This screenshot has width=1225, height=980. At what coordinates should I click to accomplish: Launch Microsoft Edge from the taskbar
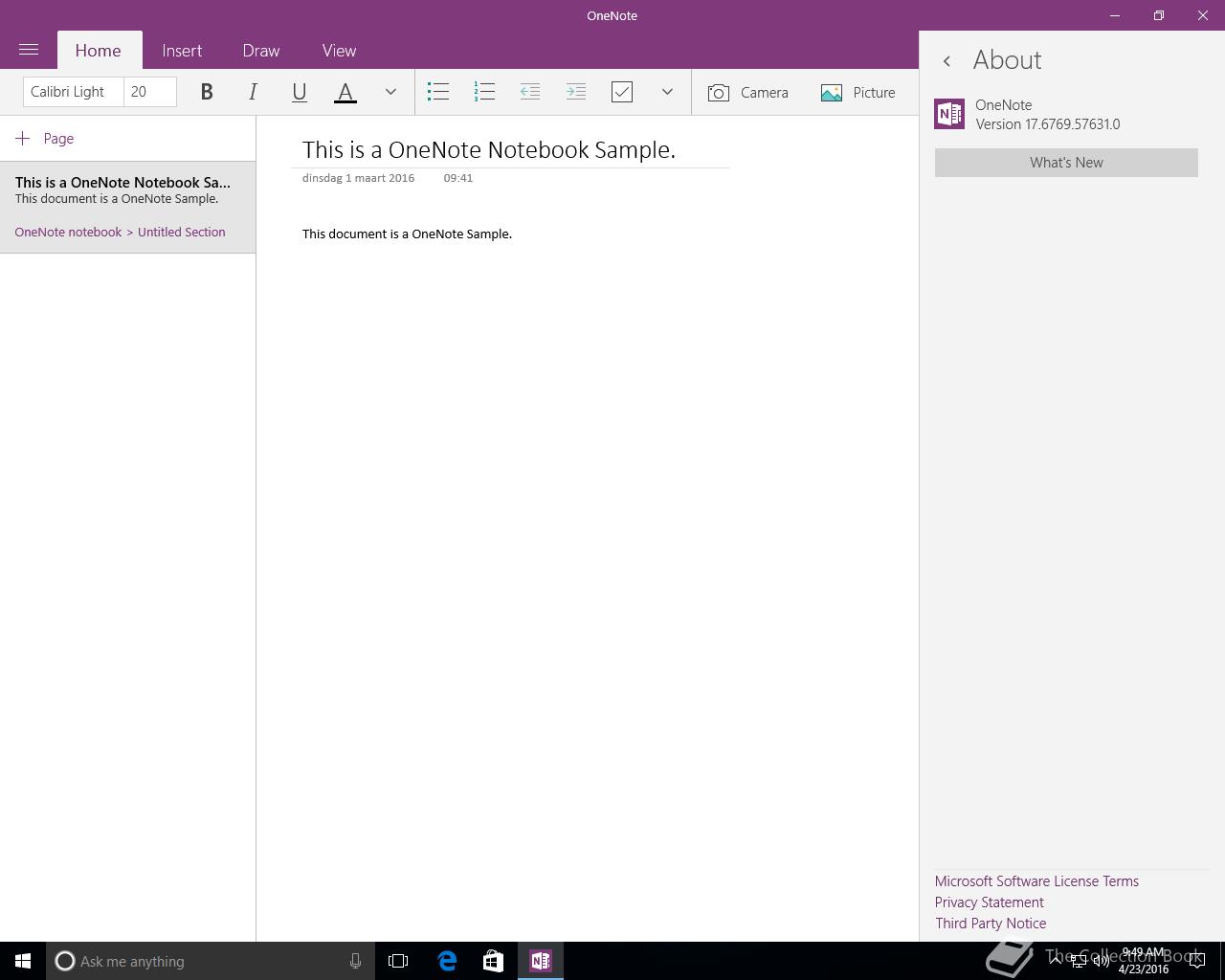click(x=447, y=961)
